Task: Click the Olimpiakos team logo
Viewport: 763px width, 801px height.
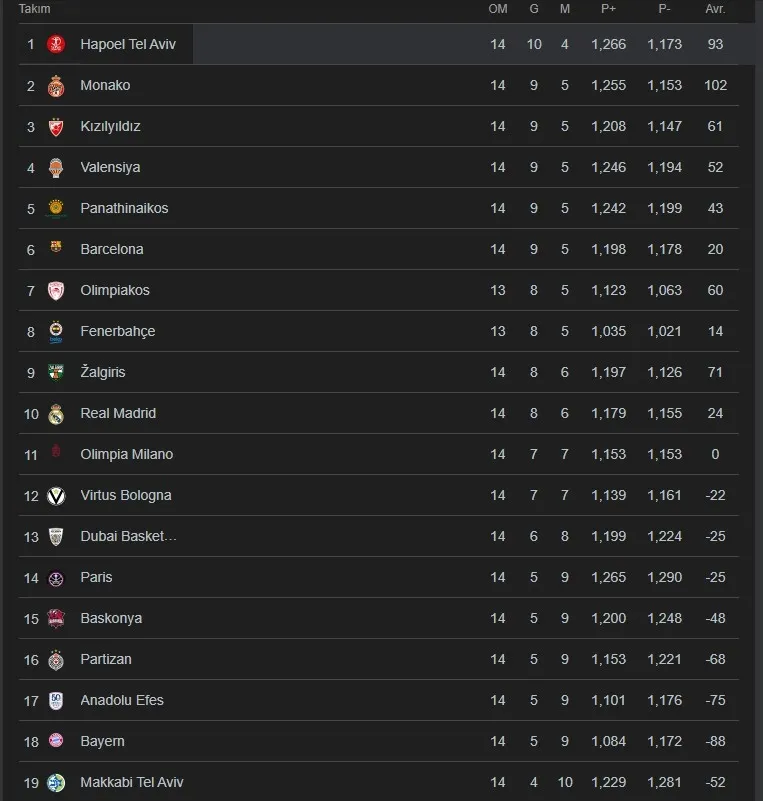Action: [56, 291]
